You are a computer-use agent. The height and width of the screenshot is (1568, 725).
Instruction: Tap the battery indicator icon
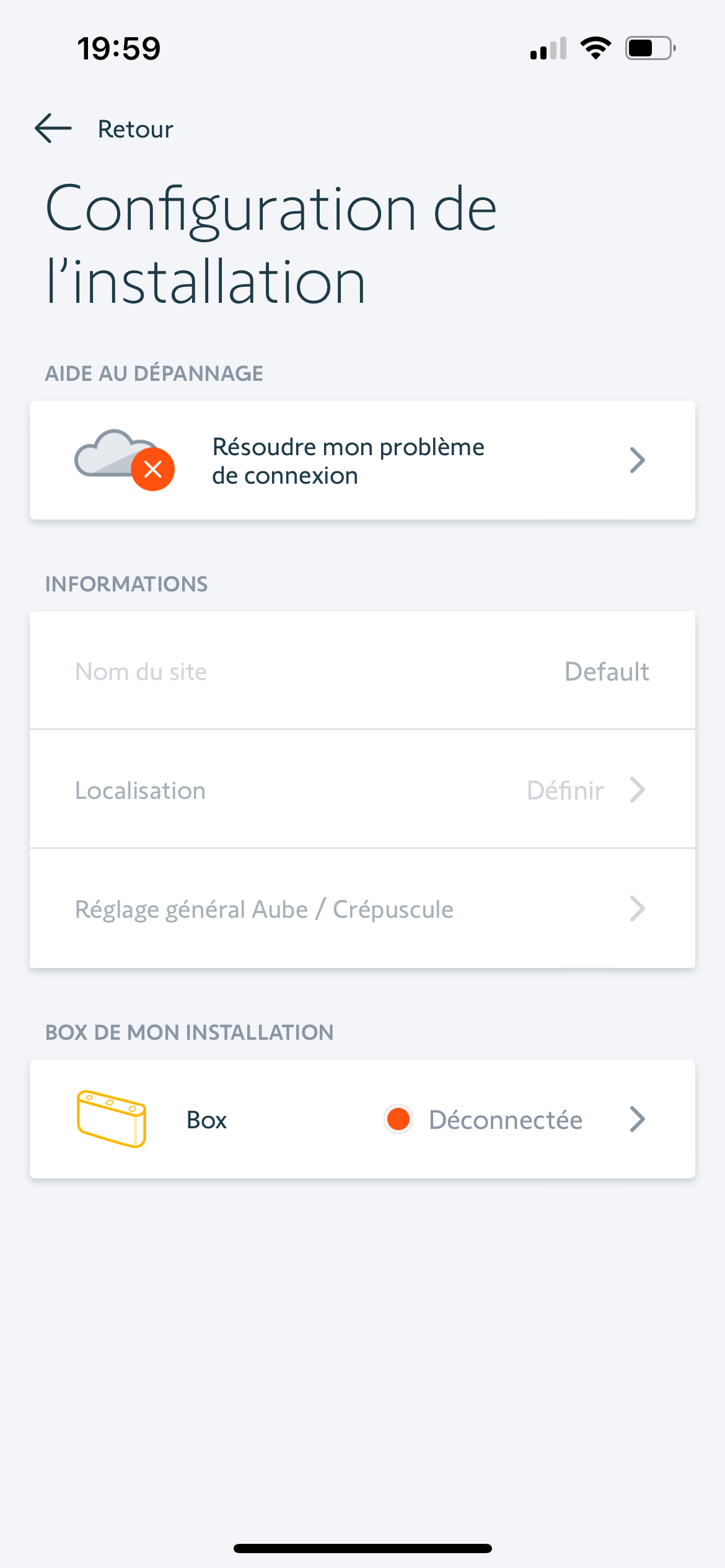pyautogui.click(x=650, y=48)
